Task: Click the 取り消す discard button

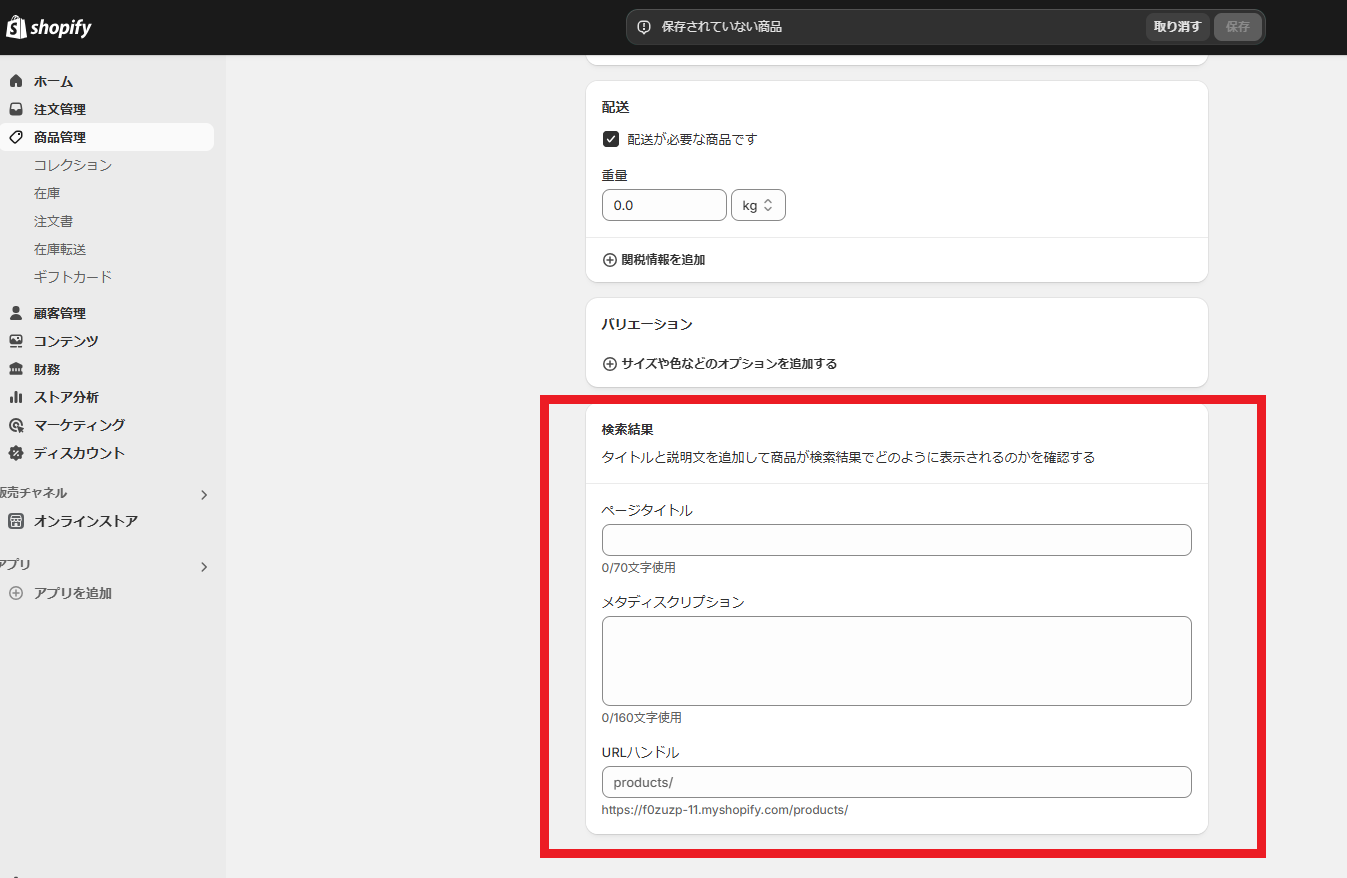Action: [x=1177, y=27]
